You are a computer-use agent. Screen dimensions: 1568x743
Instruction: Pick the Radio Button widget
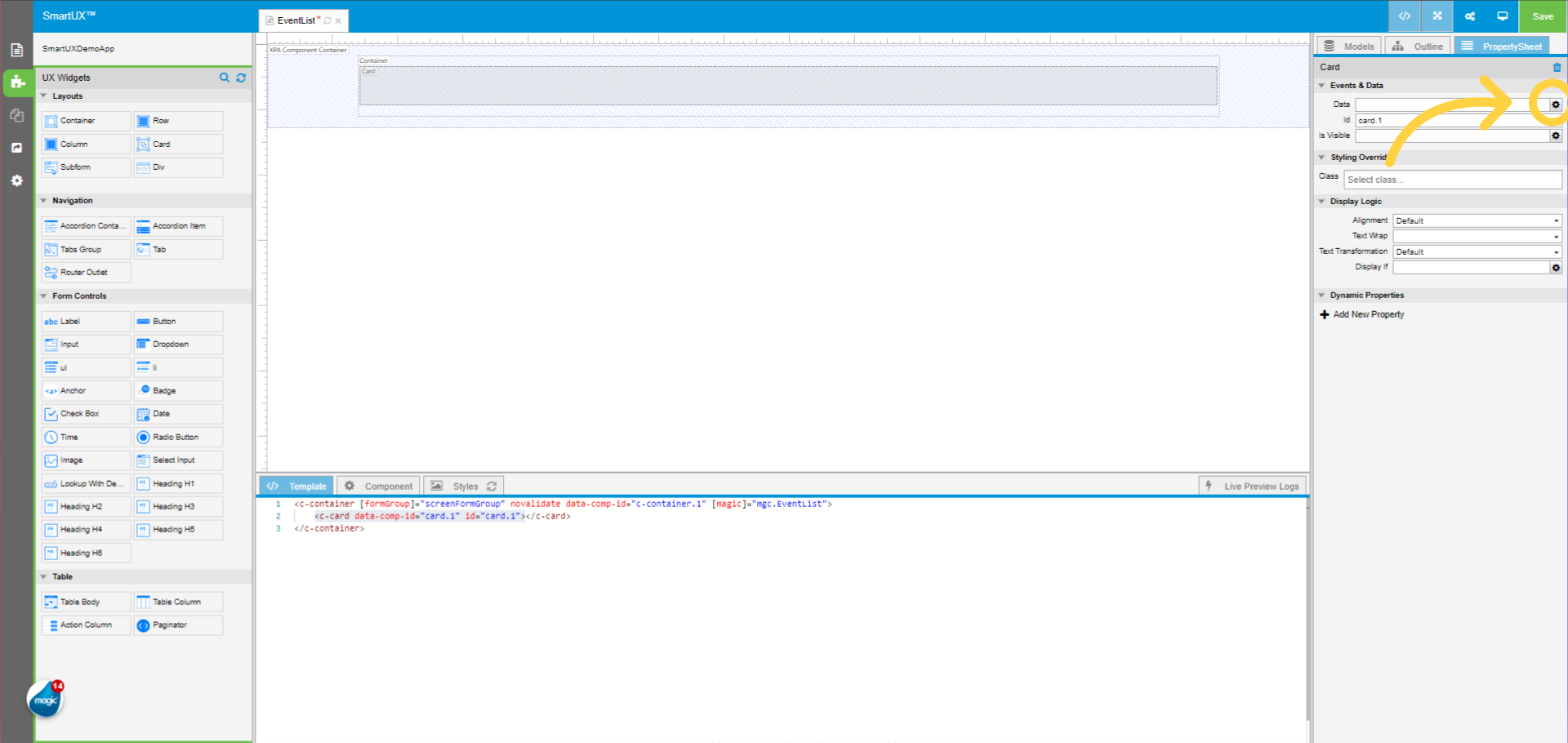[x=179, y=438]
